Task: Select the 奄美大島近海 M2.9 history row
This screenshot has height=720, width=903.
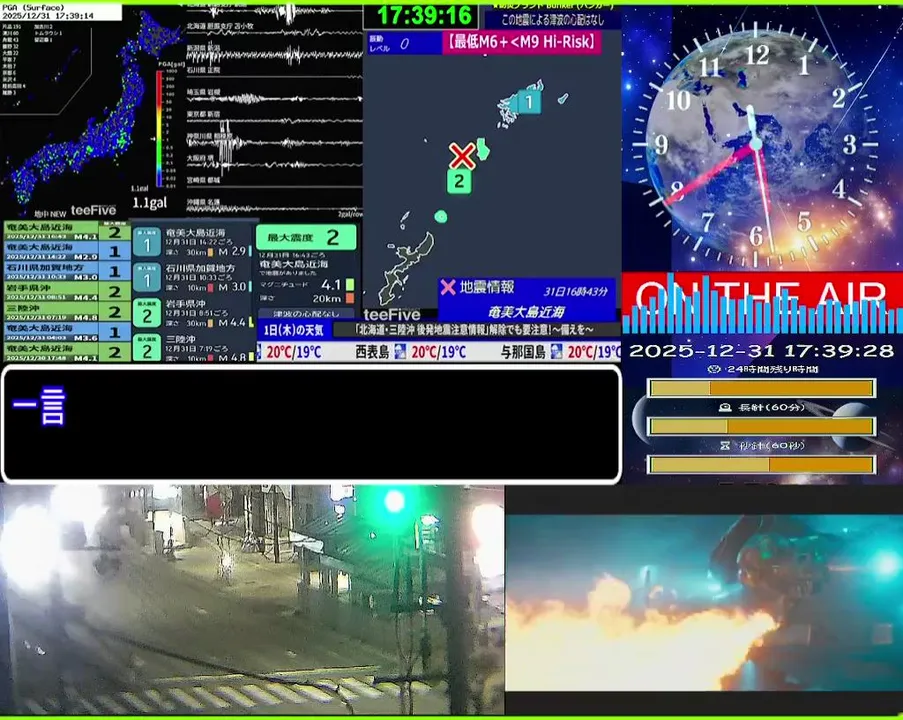Action: 67,251
